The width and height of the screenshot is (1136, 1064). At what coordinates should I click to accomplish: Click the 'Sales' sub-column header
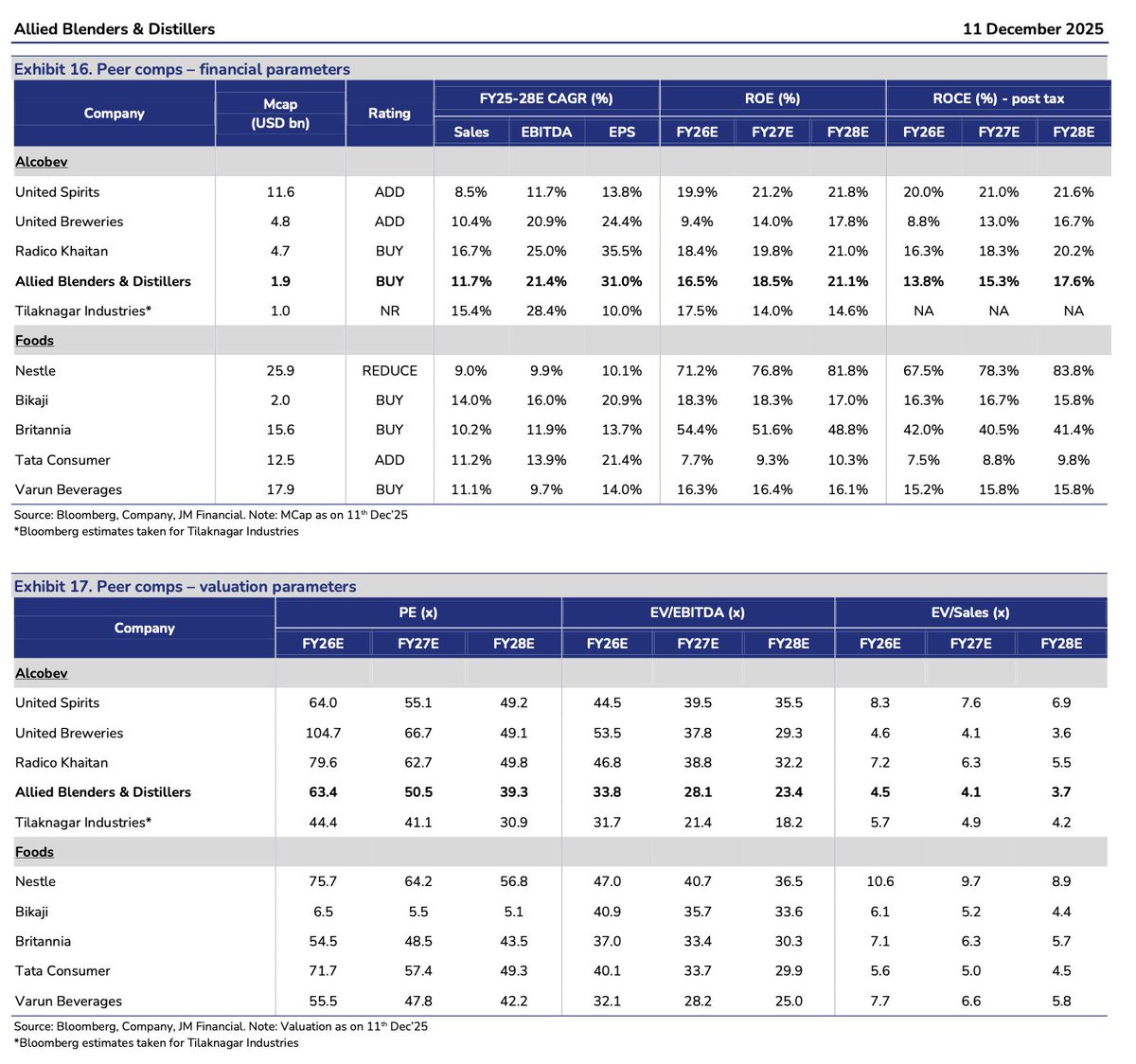[x=471, y=132]
